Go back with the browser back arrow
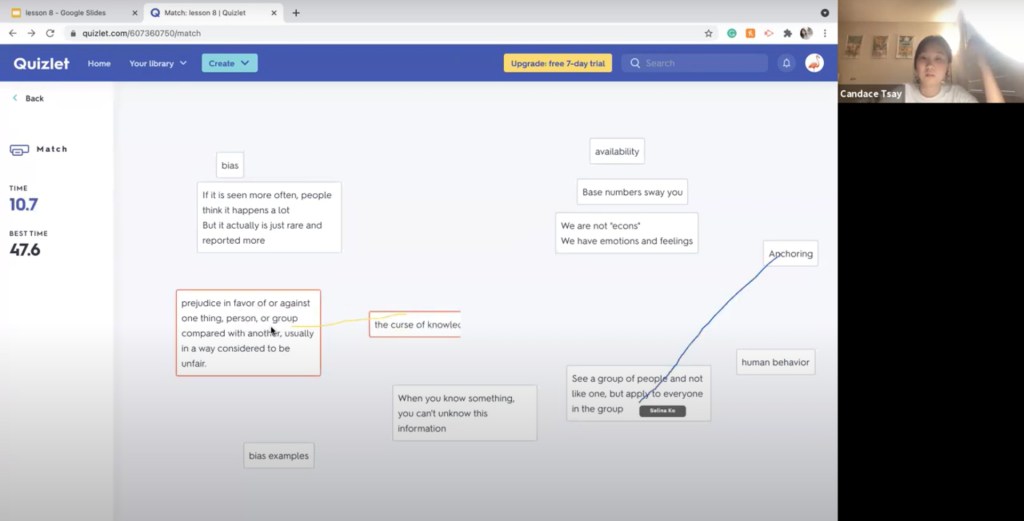 pos(12,33)
